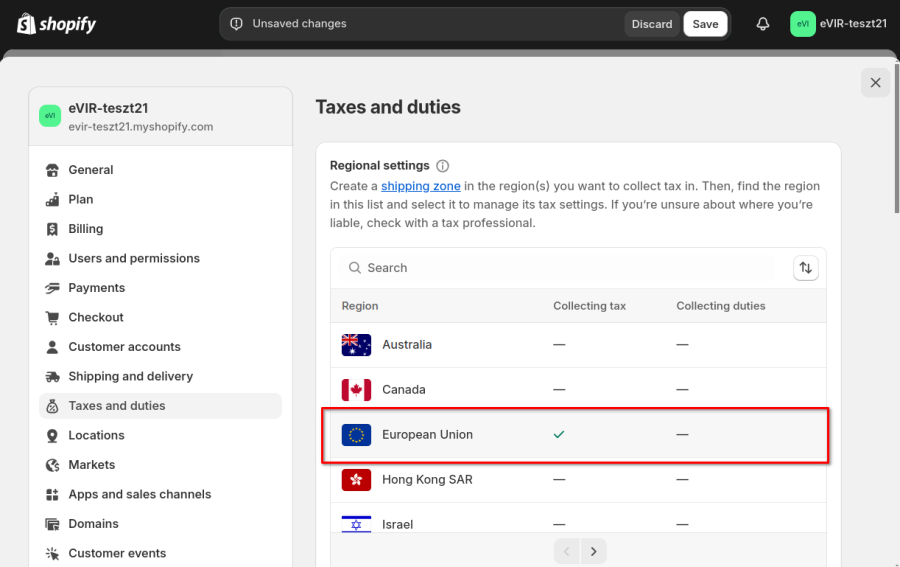Open the notifications bell icon
This screenshot has width=900, height=567.
[762, 24]
